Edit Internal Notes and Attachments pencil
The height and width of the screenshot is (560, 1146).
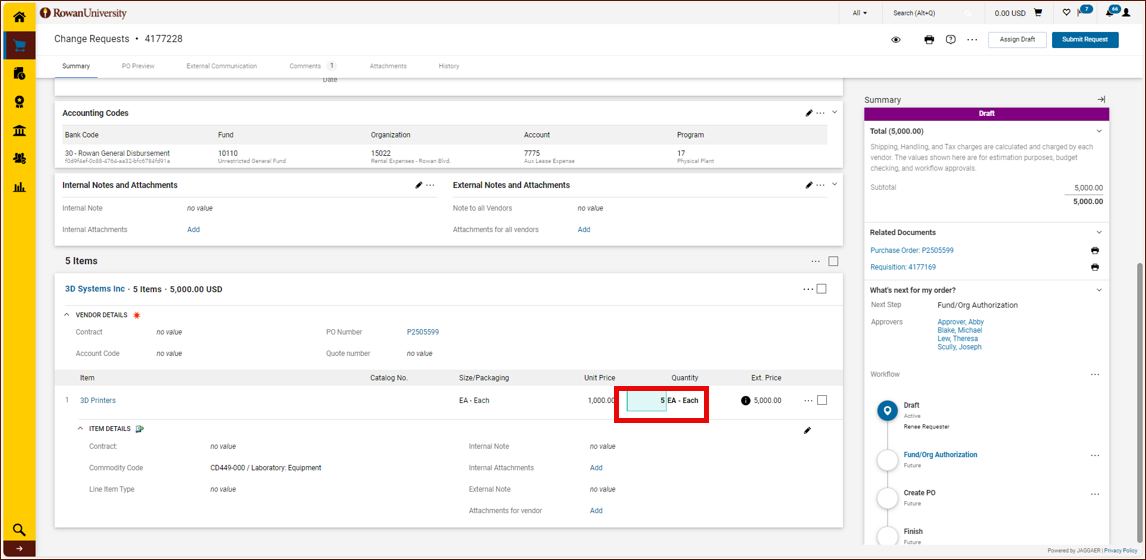419,185
